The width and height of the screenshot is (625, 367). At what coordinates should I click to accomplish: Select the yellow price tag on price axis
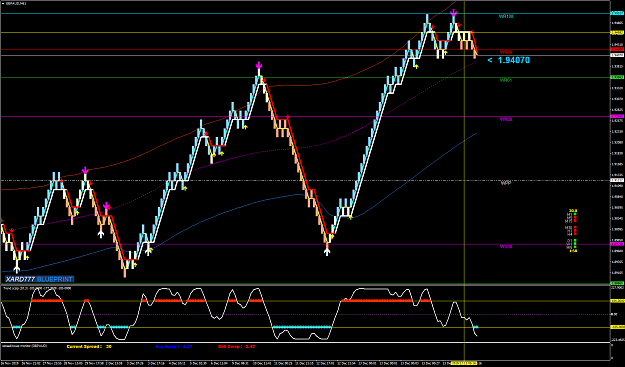[617, 33]
